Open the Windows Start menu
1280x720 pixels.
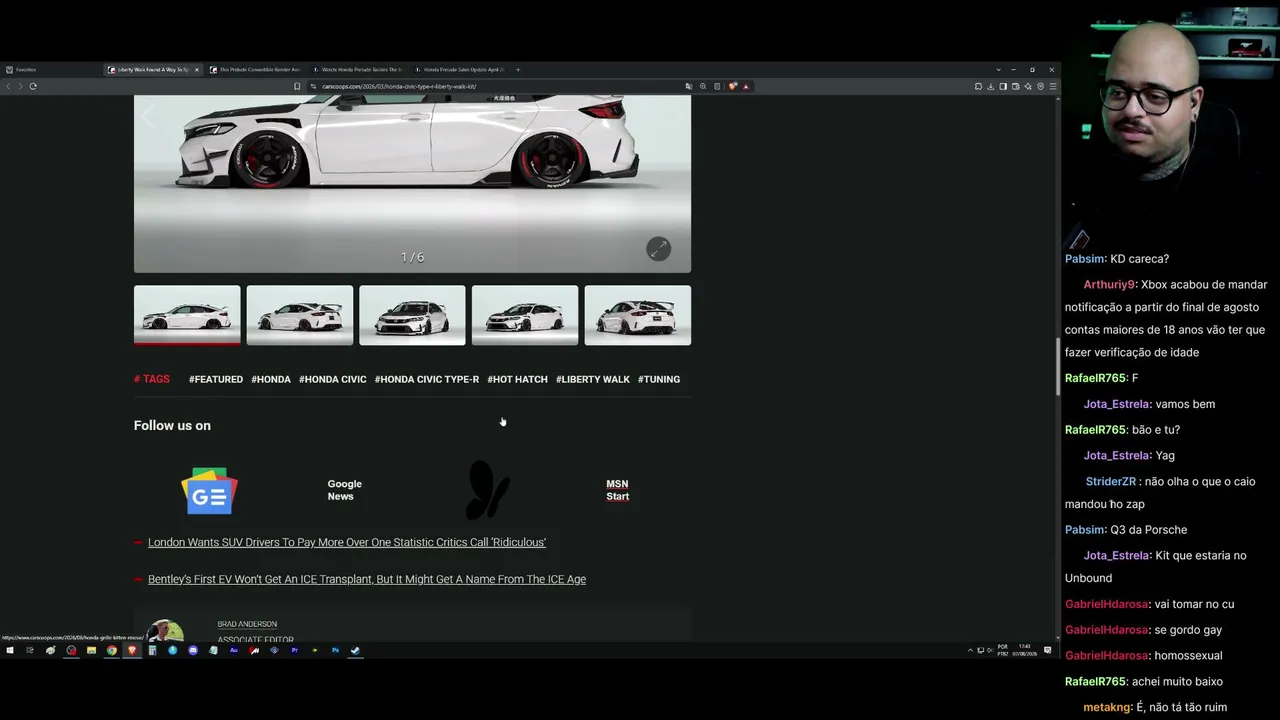tap(10, 650)
